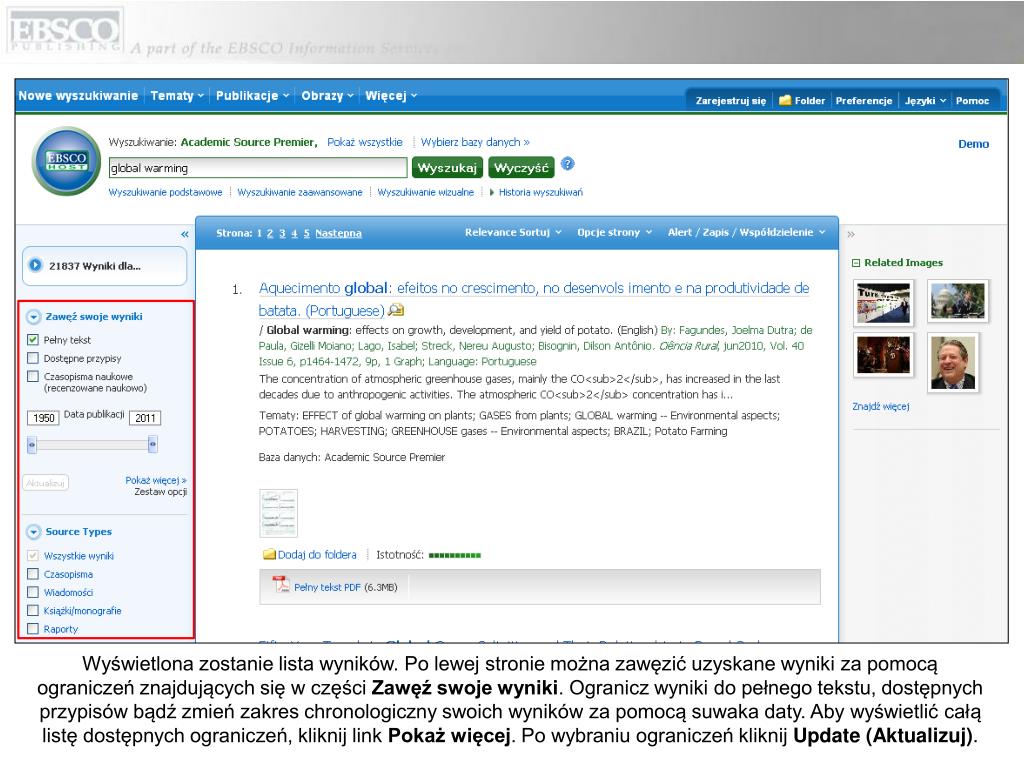This screenshot has width=1024, height=768.
Task: Switch to Wyszukiwanie podstawowe
Action: [x=165, y=192]
